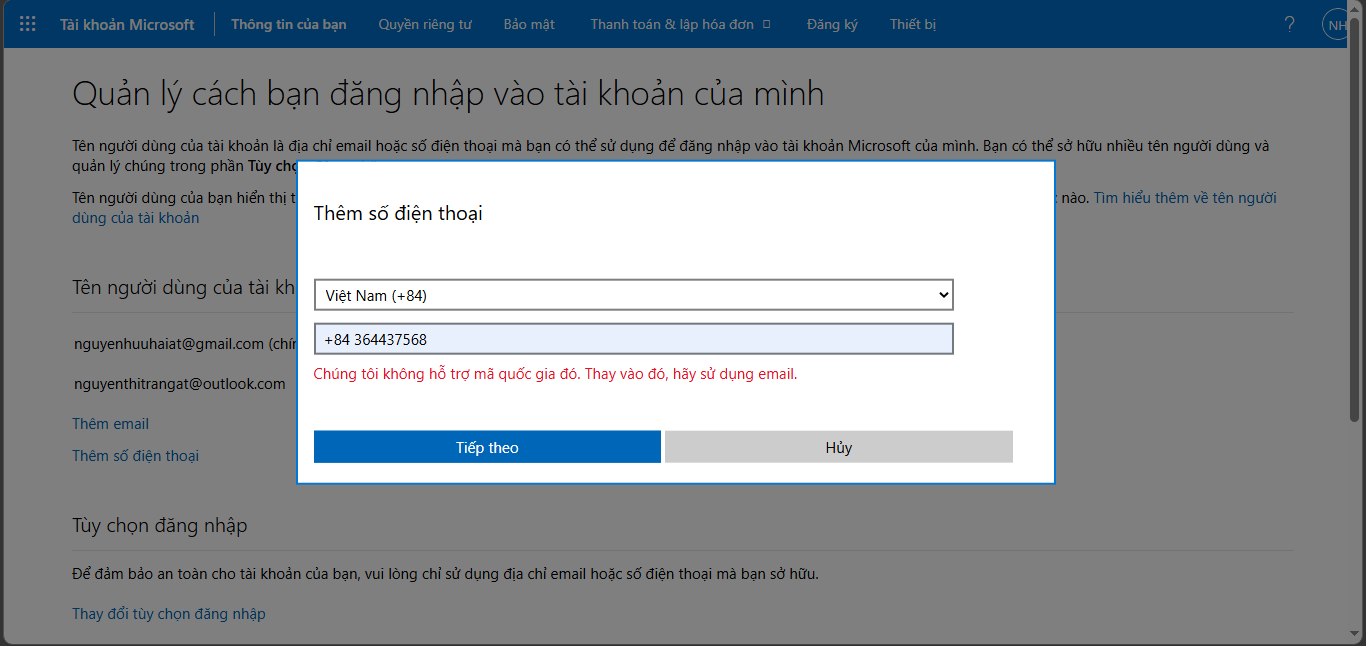
Task: Open the Đăng ký tab
Action: pyautogui.click(x=832, y=24)
